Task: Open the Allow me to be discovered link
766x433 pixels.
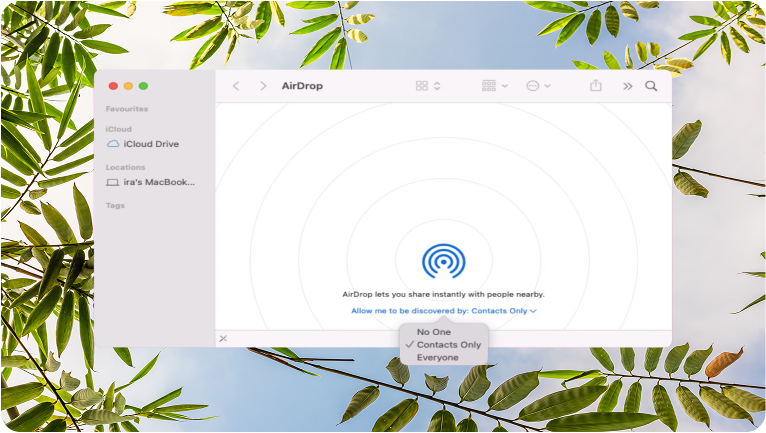Action: 444,311
